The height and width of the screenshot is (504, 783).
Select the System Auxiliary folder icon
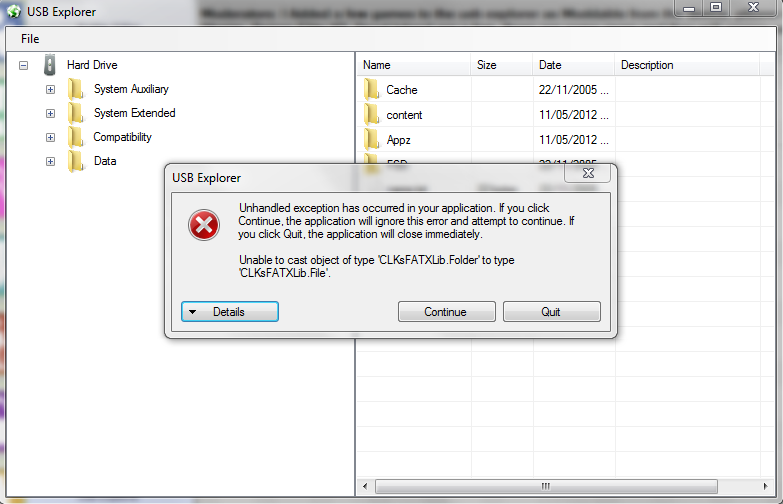76,89
